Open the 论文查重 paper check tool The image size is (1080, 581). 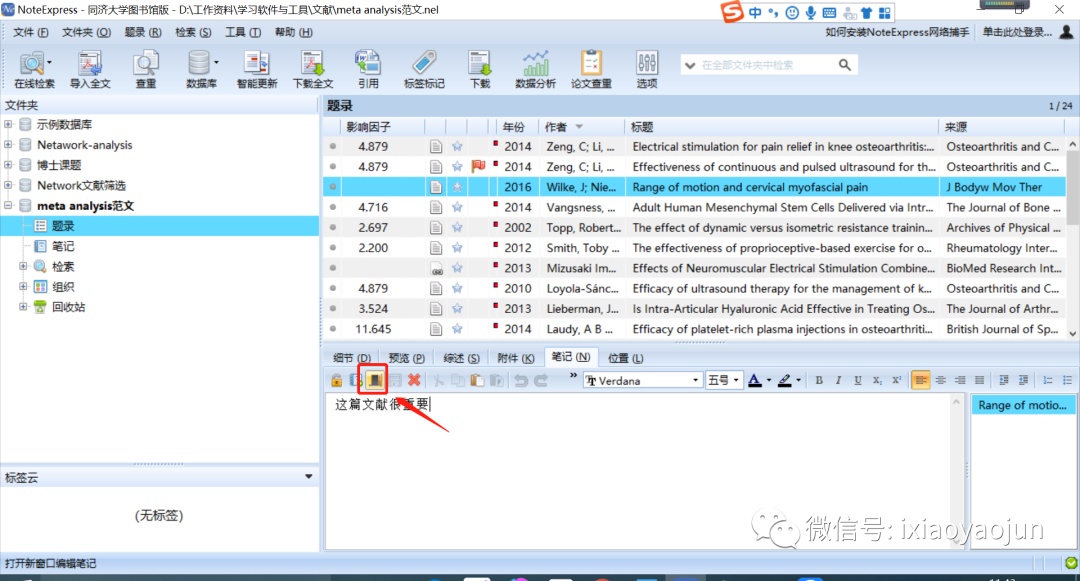(591, 70)
